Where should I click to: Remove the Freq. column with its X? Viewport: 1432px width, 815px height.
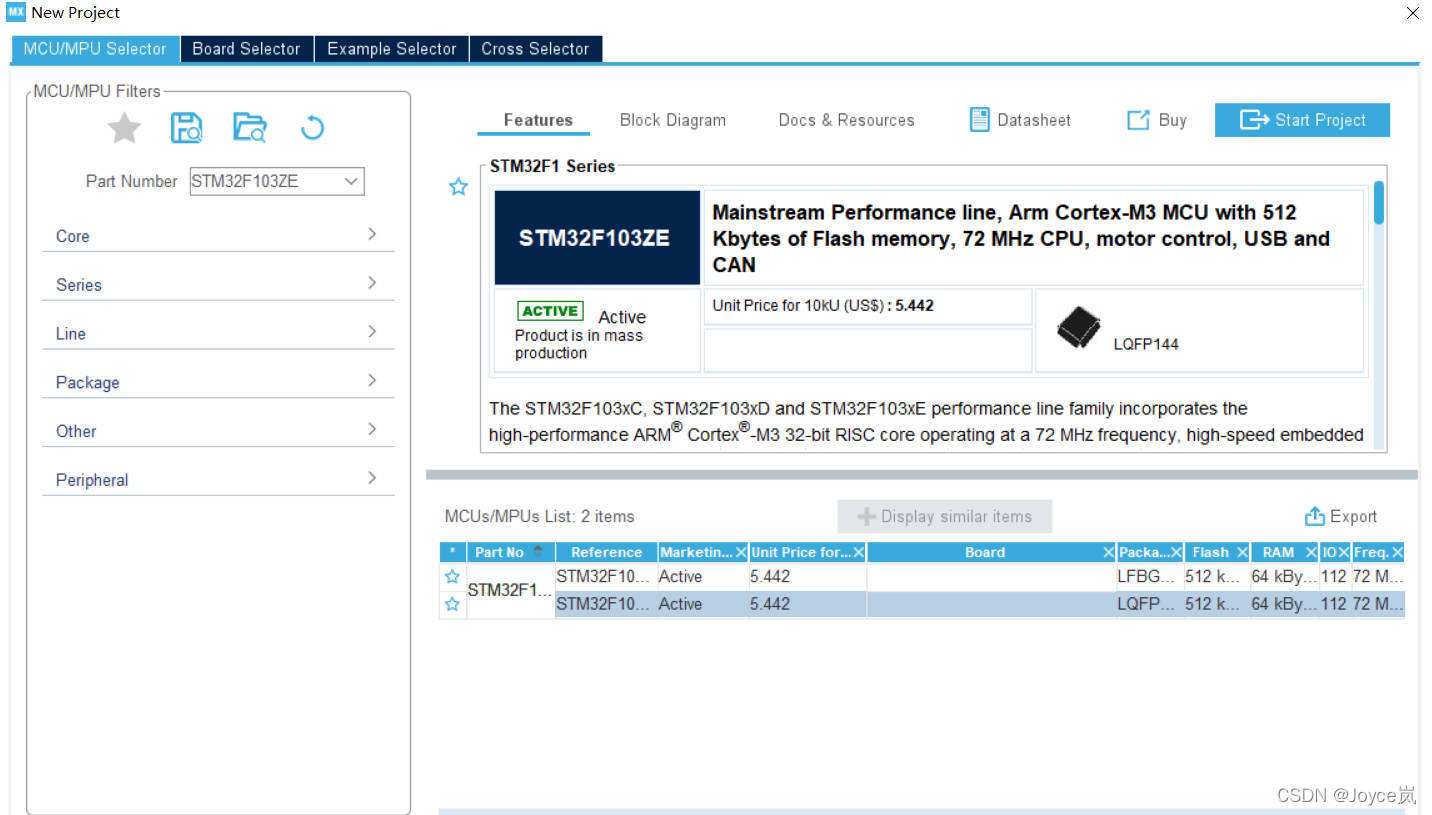coord(1397,552)
